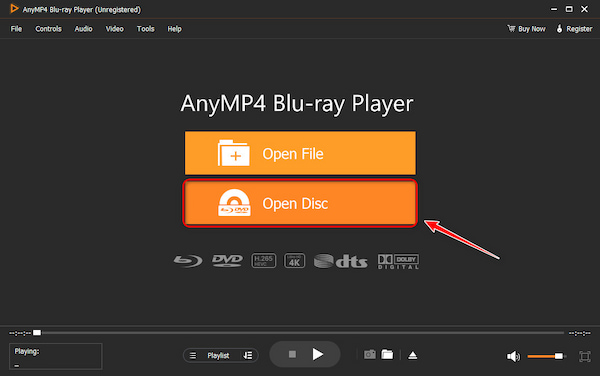Mute audio with the speaker icon
The image size is (600, 376).
point(513,356)
